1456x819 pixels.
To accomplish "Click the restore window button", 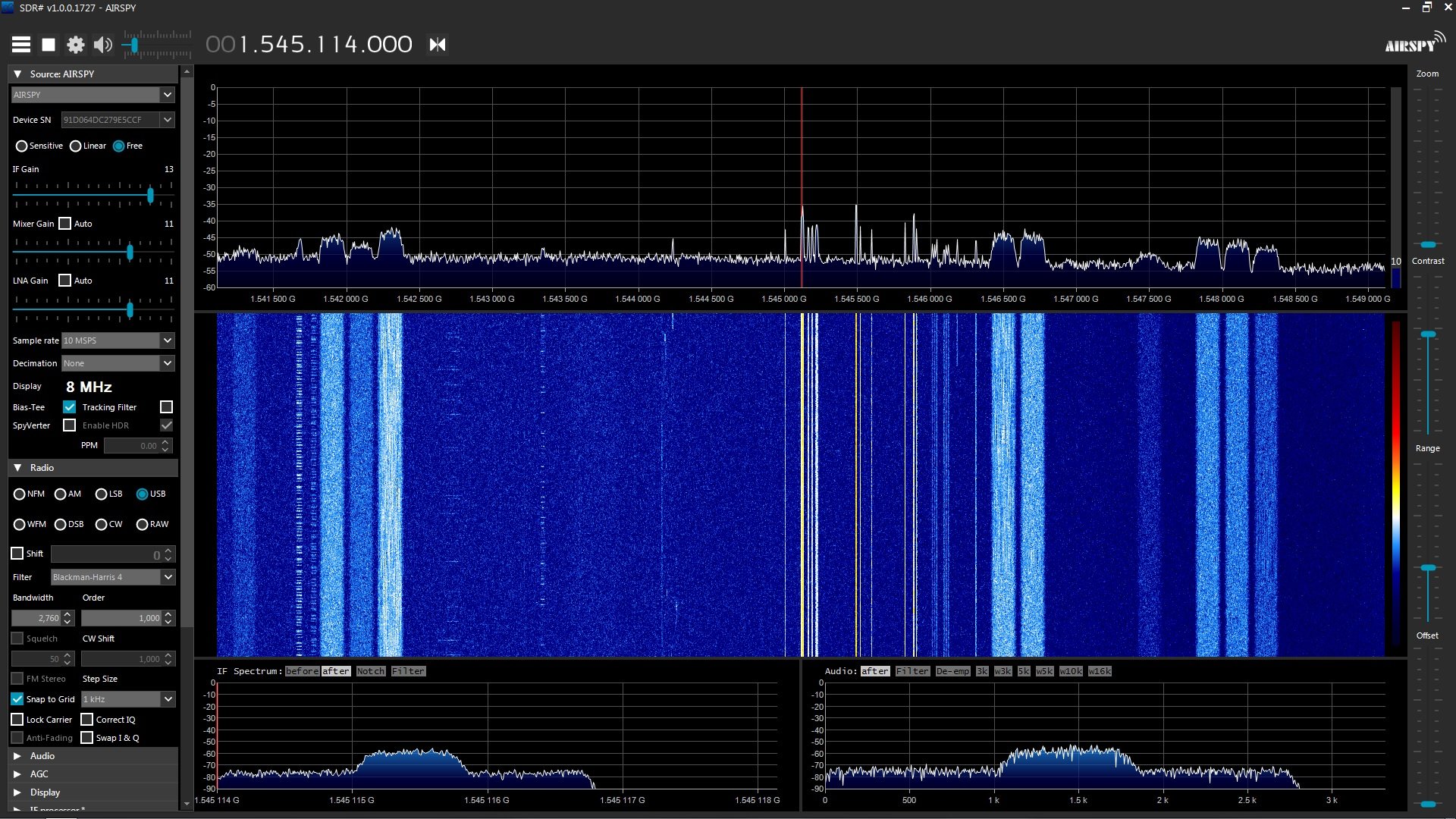I will click(1426, 8).
